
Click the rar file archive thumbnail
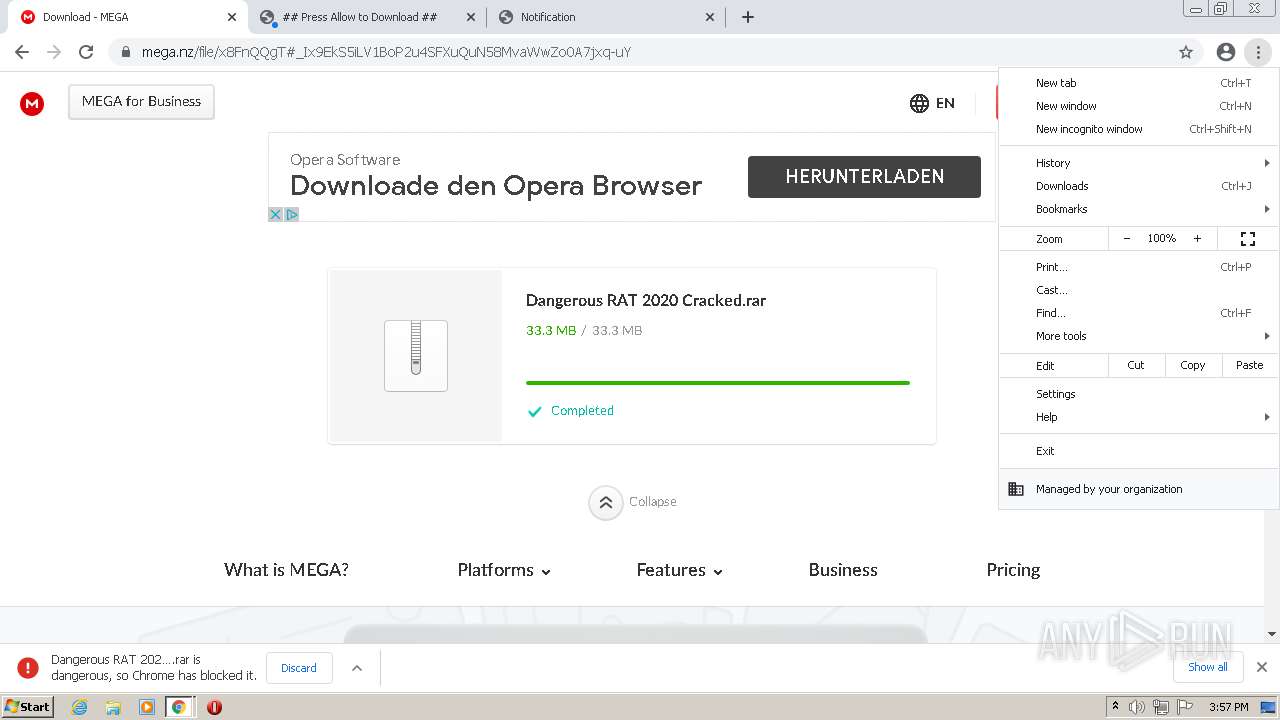pos(416,355)
